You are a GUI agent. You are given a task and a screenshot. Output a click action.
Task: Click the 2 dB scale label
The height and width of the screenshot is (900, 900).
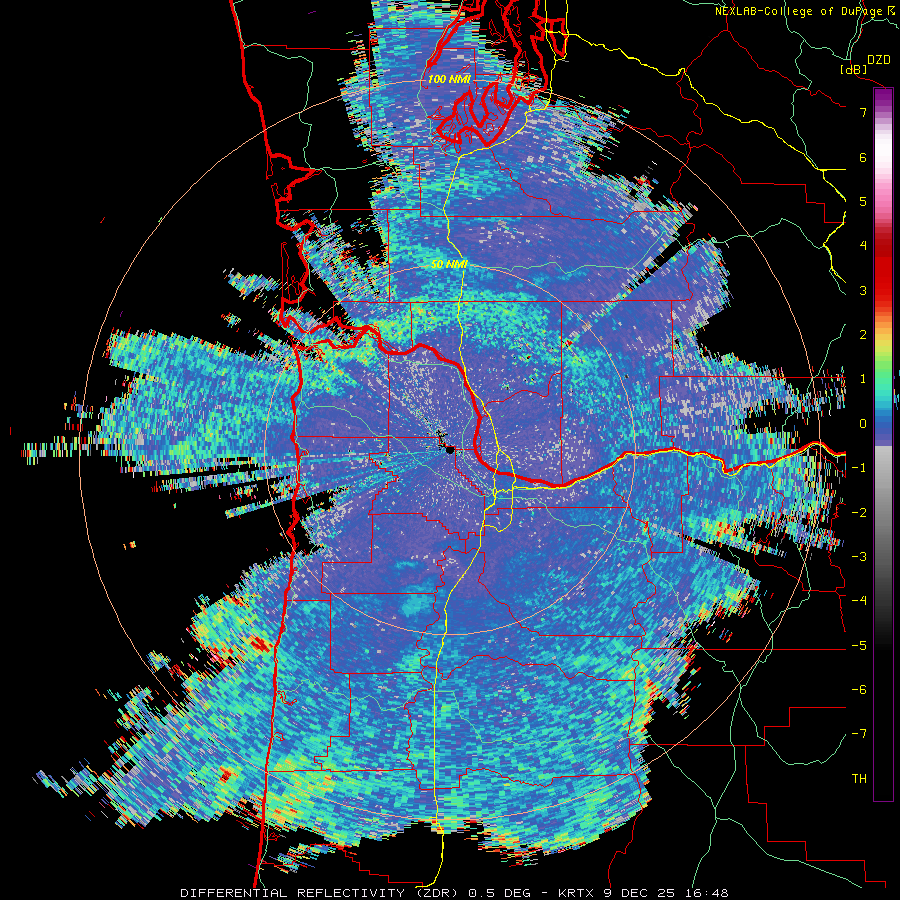coord(863,335)
